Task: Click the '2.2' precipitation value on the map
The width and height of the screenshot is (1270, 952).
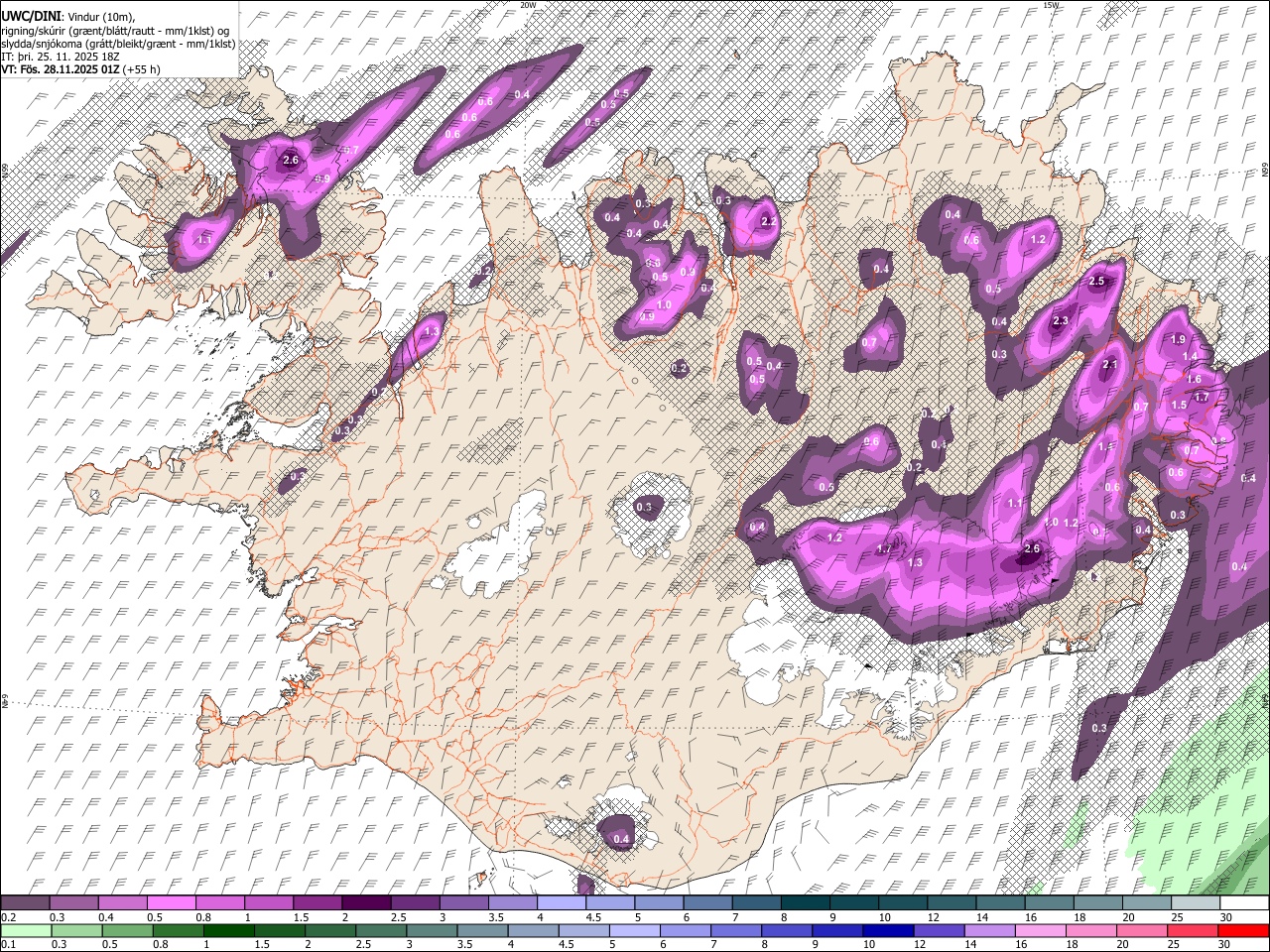Action: (768, 222)
